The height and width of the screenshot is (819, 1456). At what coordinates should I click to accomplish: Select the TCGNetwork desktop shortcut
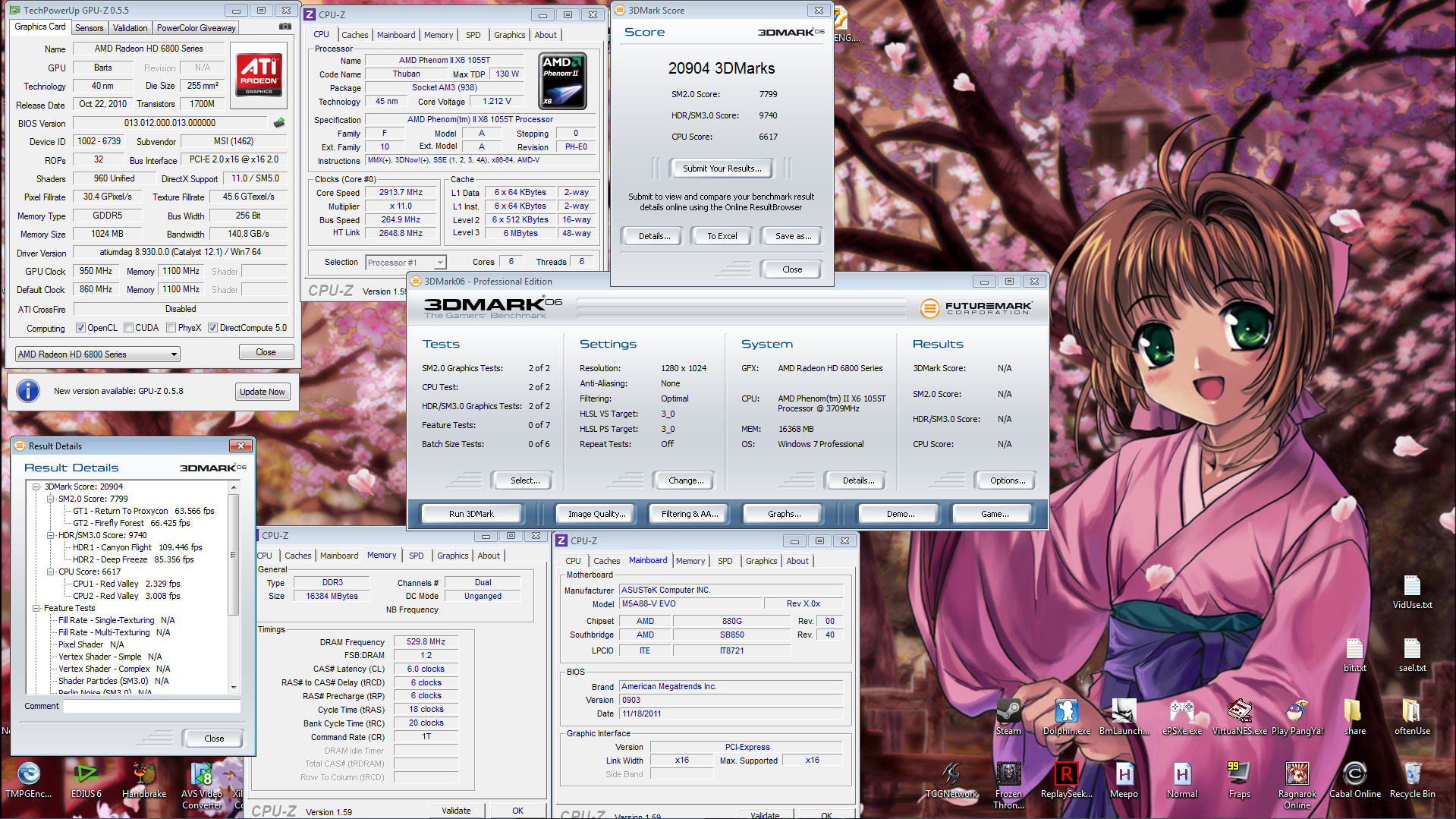(x=951, y=780)
